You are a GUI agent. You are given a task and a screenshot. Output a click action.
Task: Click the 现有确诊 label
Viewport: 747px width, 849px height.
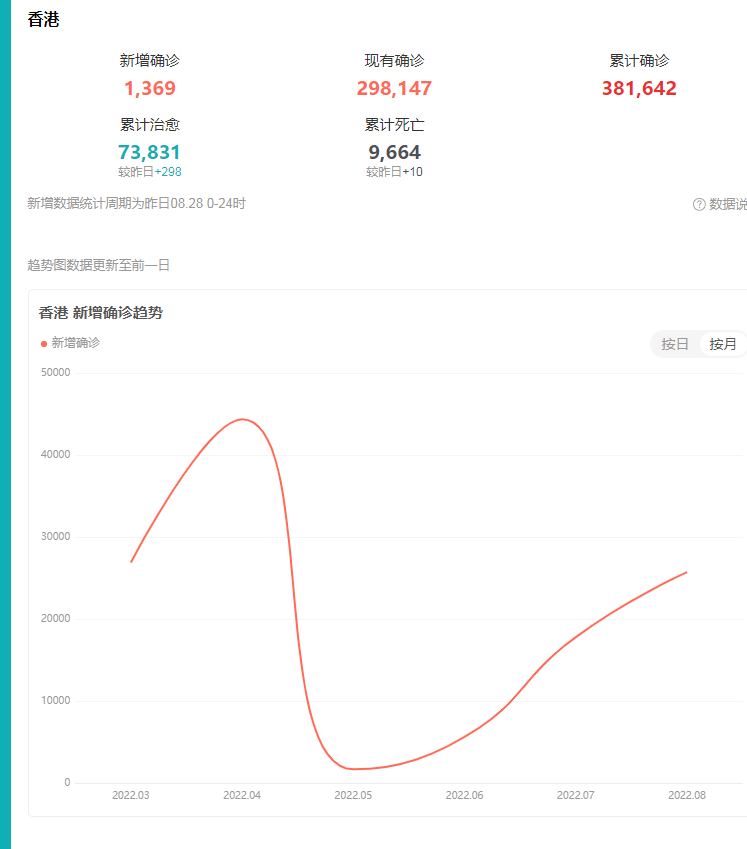point(394,61)
